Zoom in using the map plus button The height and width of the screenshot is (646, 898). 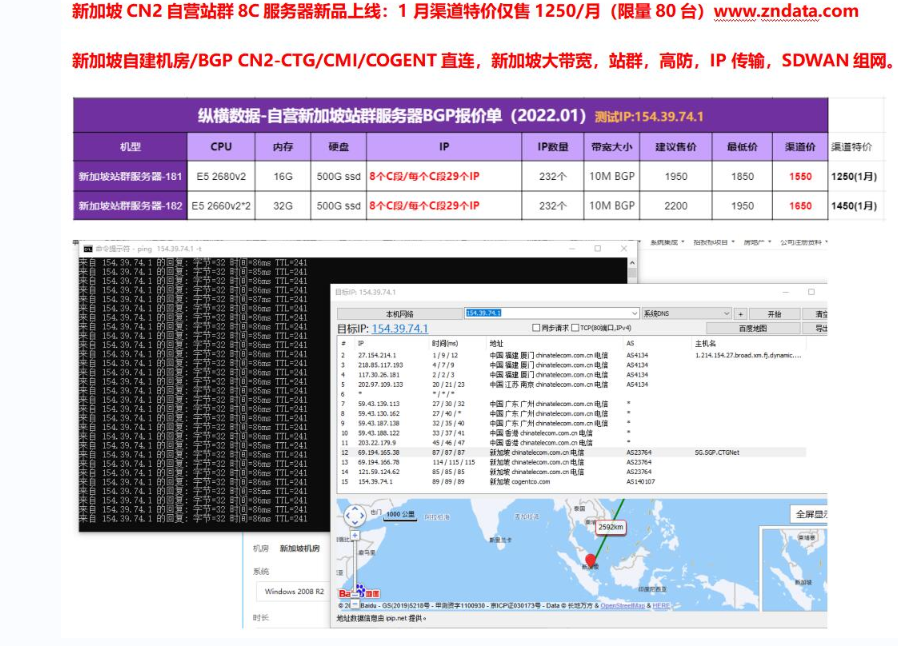click(x=355, y=535)
